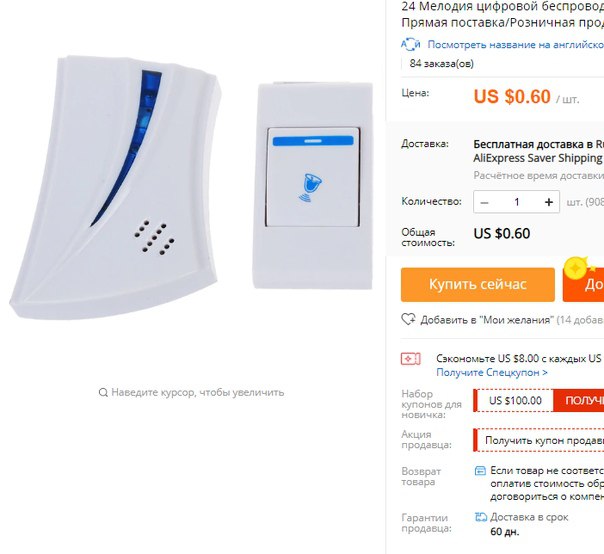Open 'Получите Спецкупон' link
The width and height of the screenshot is (604, 554).
pyautogui.click(x=492, y=373)
